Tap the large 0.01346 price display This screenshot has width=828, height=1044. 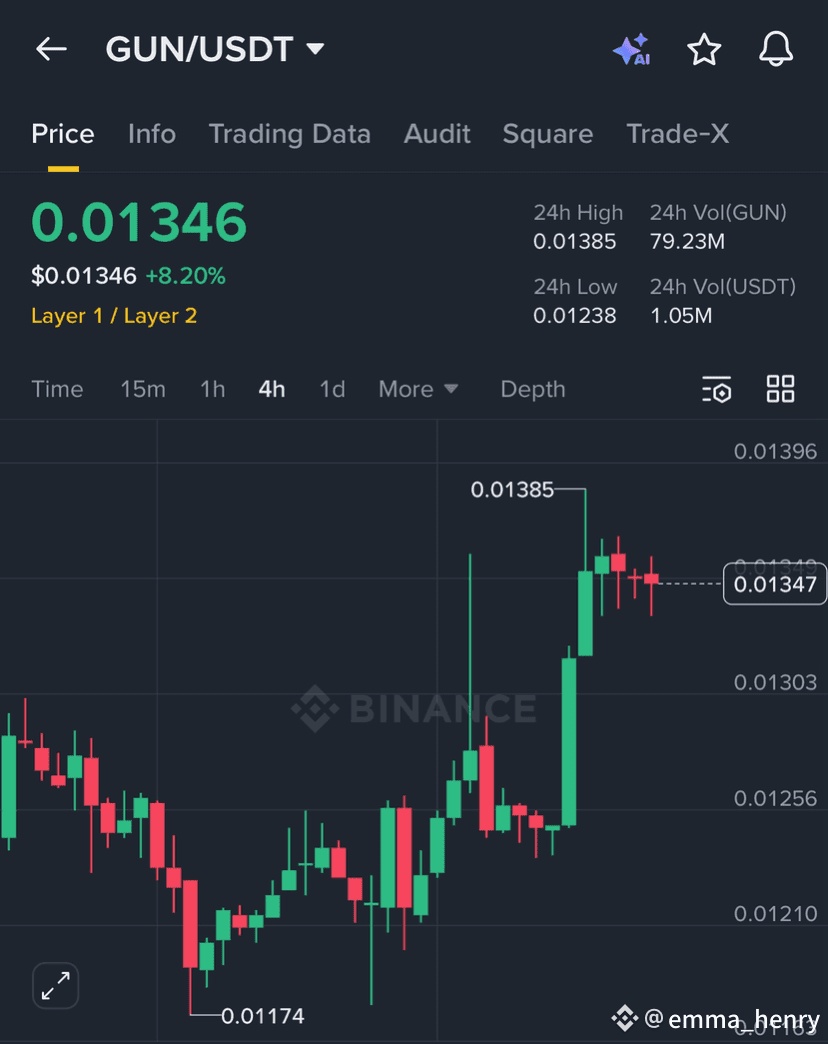139,222
